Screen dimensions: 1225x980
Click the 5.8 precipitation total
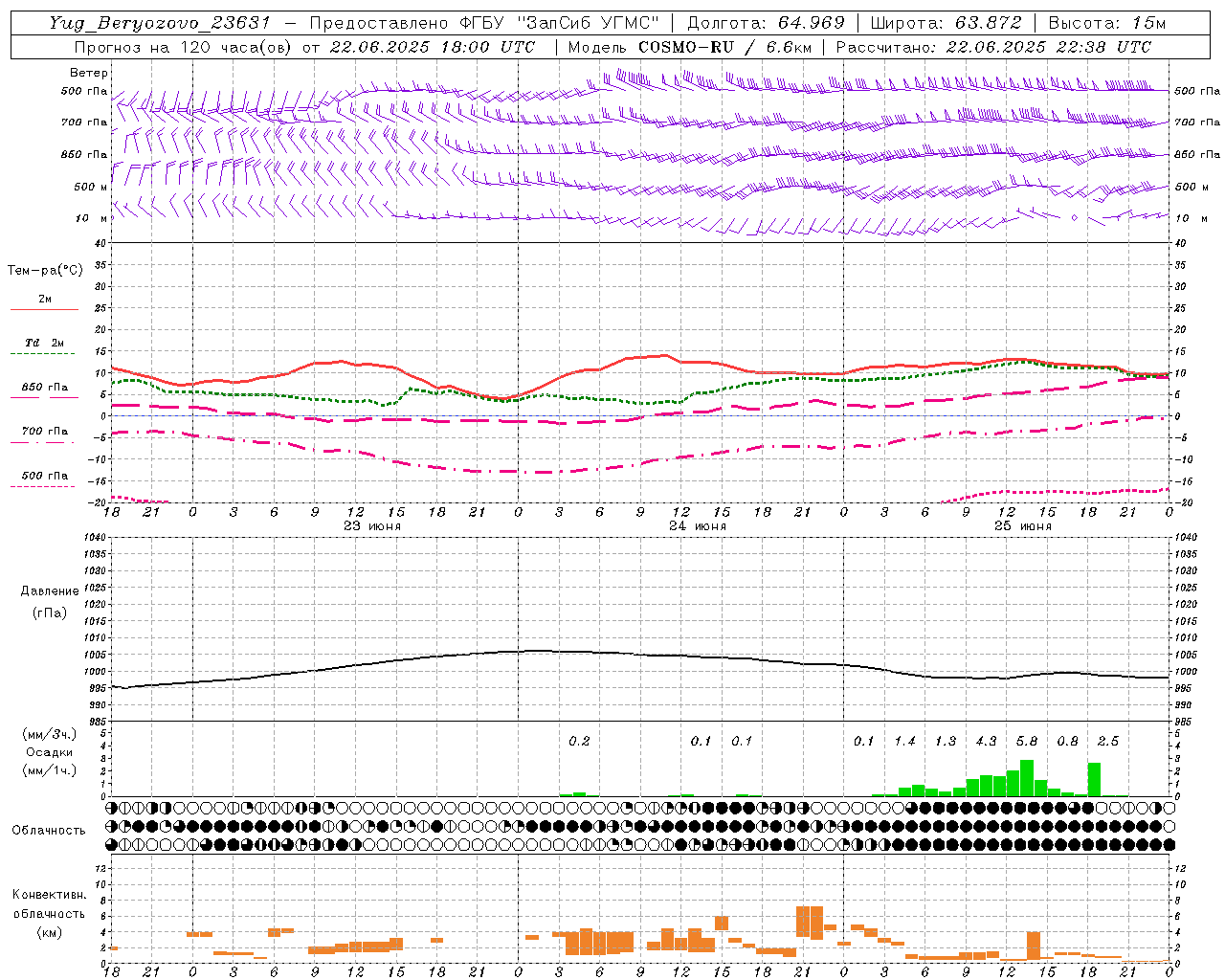tap(1027, 742)
